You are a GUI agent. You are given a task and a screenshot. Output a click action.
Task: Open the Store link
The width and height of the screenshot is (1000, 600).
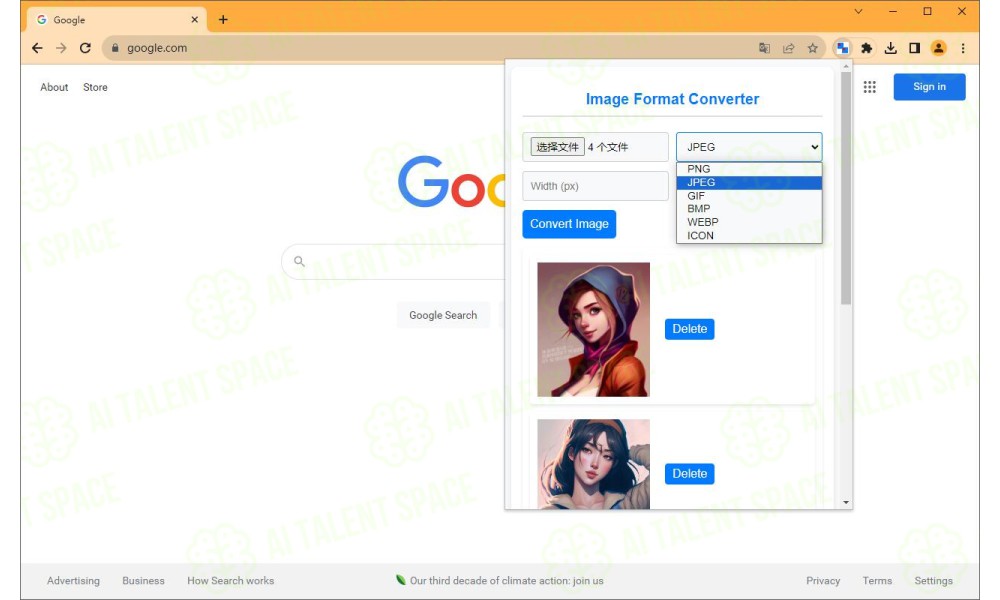[x=95, y=87]
